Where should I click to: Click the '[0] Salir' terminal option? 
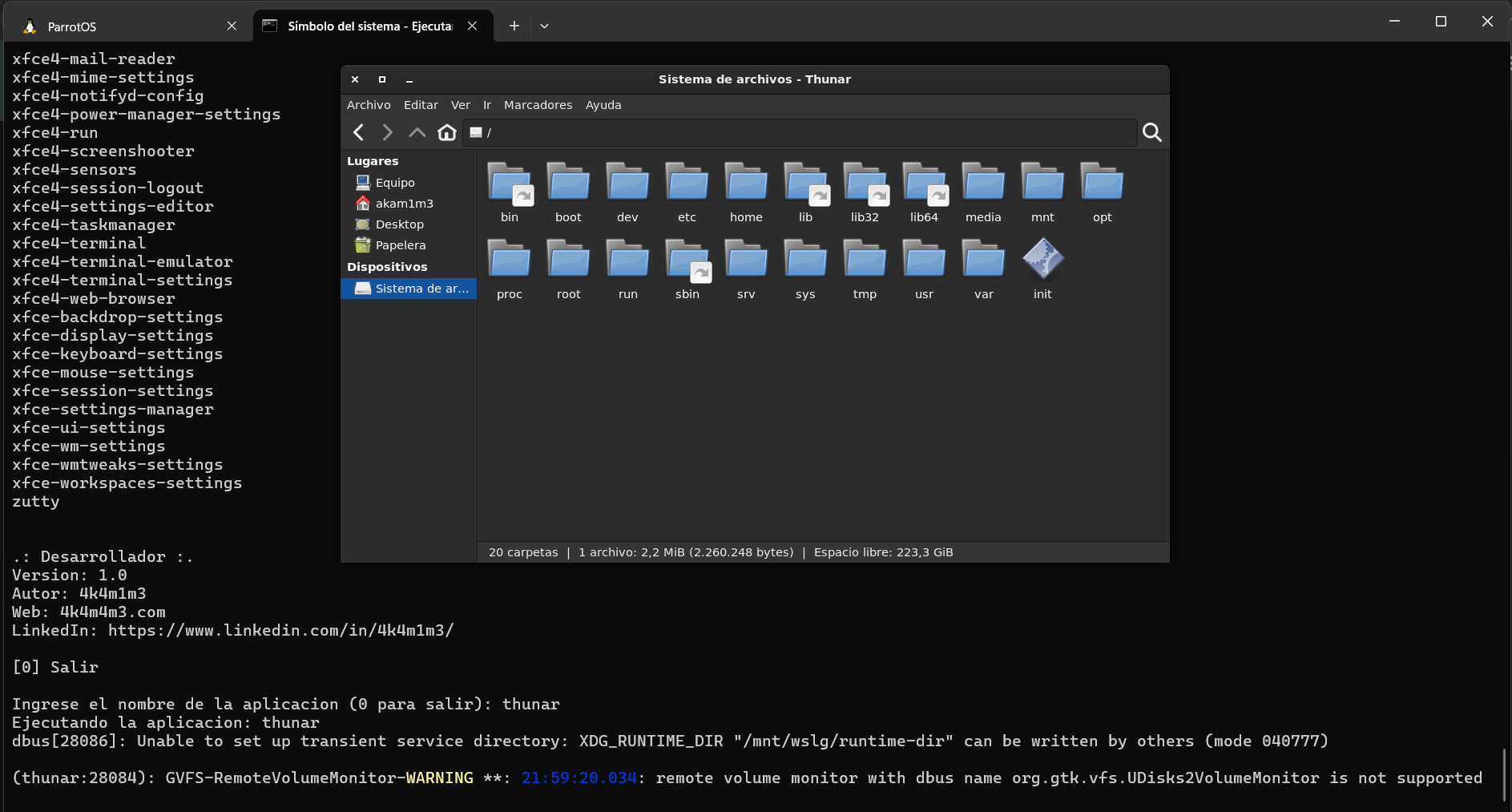point(55,668)
